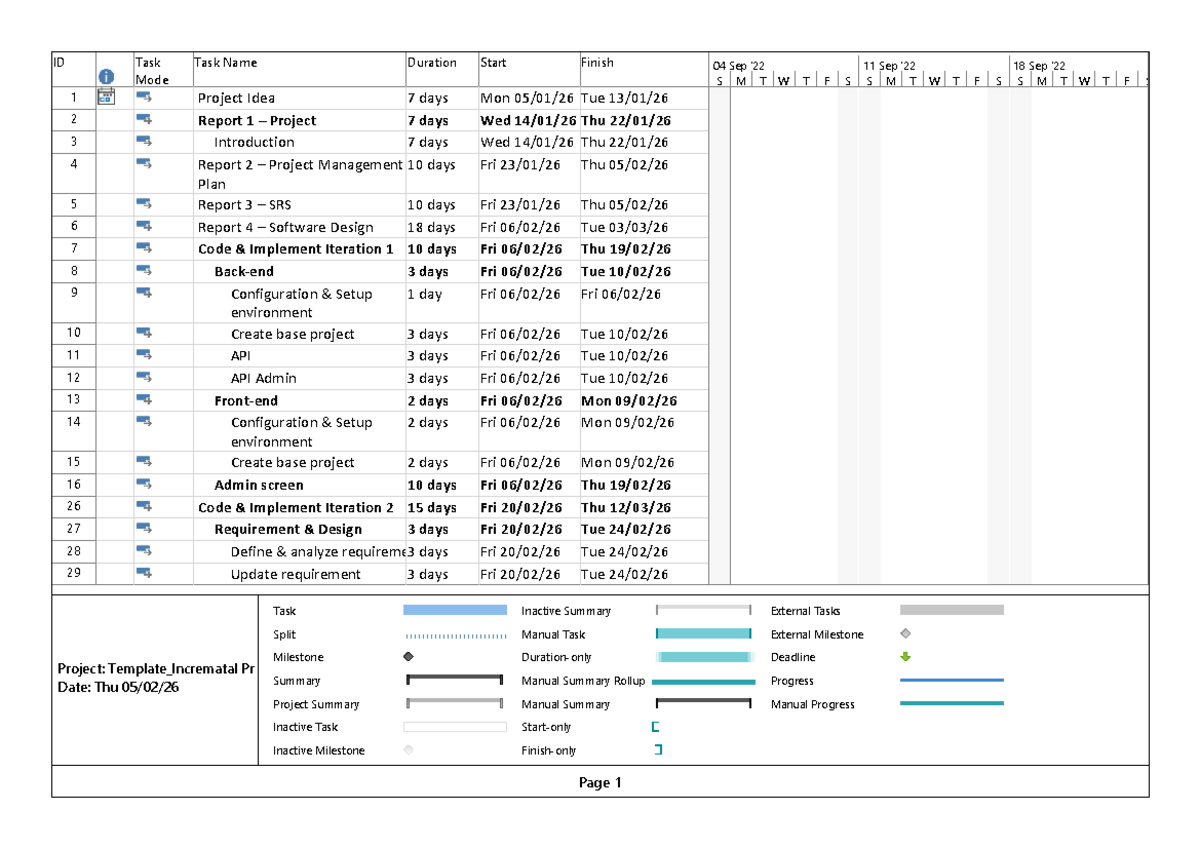Click the green Deadline arrow in legend
The width and height of the screenshot is (1200, 849).
906,657
